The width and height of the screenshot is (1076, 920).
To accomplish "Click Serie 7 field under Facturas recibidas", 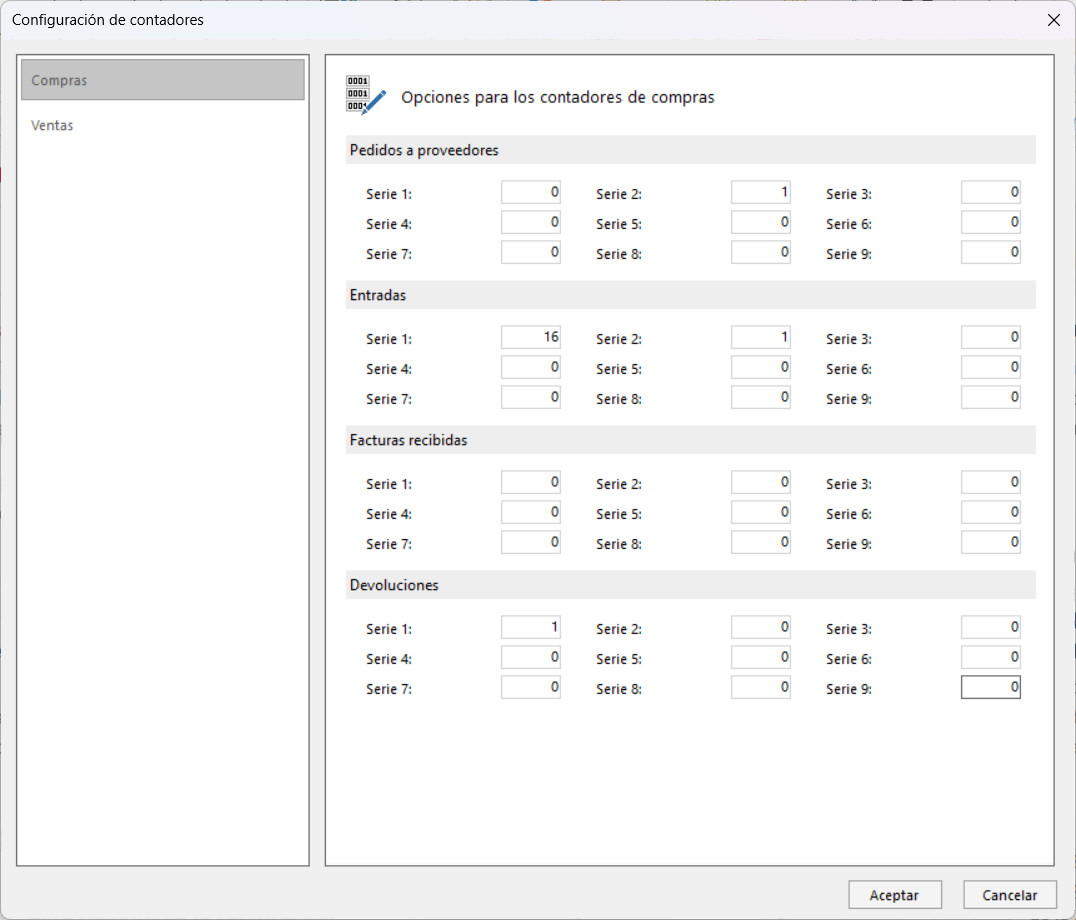I will [530, 543].
